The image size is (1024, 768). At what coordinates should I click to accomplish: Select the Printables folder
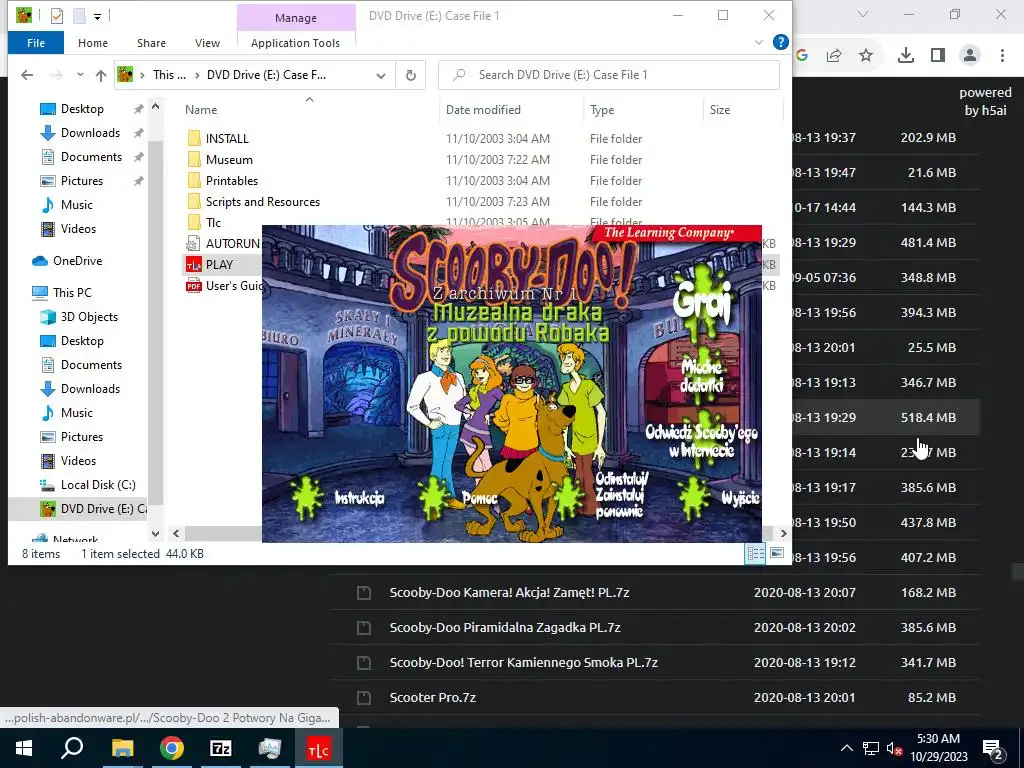232,180
